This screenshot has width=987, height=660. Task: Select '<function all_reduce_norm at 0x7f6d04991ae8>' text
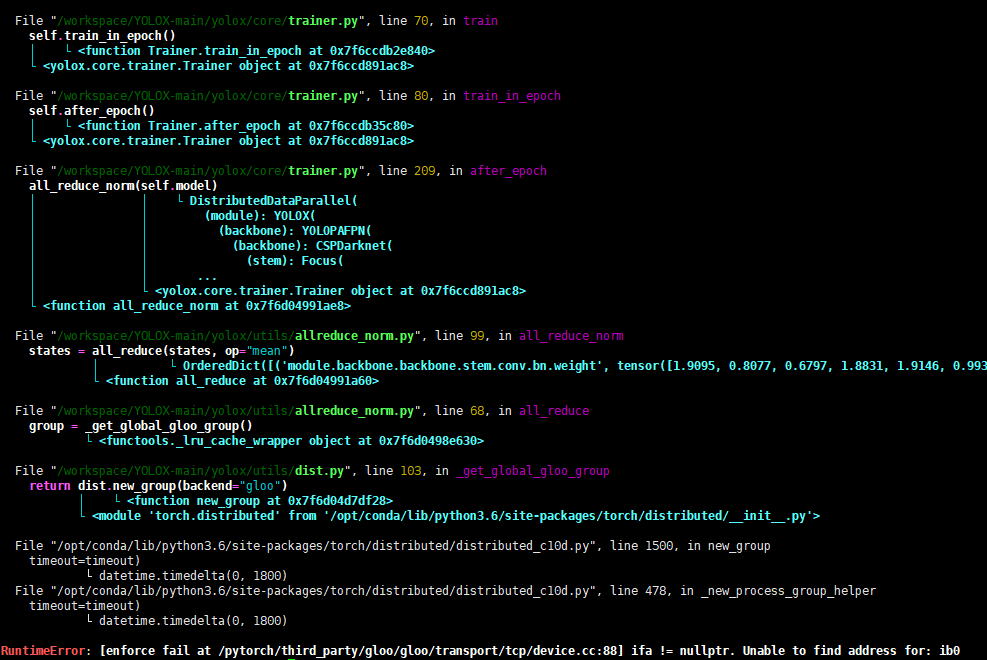pos(196,306)
